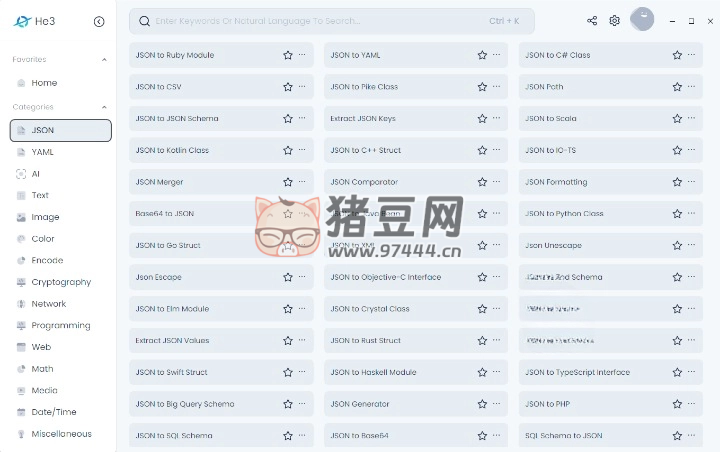Open settings via the gear icon
Image resolution: width=720 pixels, height=452 pixels.
[x=615, y=21]
